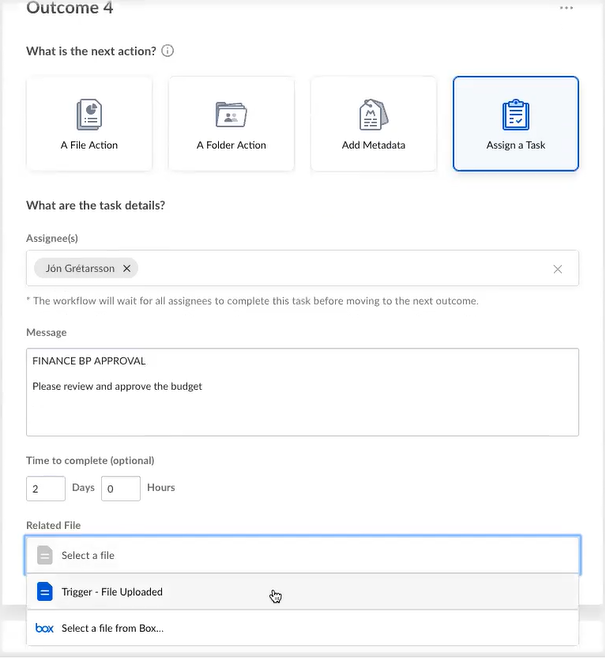The width and height of the screenshot is (605, 658).
Task: Click the info icon beside next action question
Action: click(168, 51)
